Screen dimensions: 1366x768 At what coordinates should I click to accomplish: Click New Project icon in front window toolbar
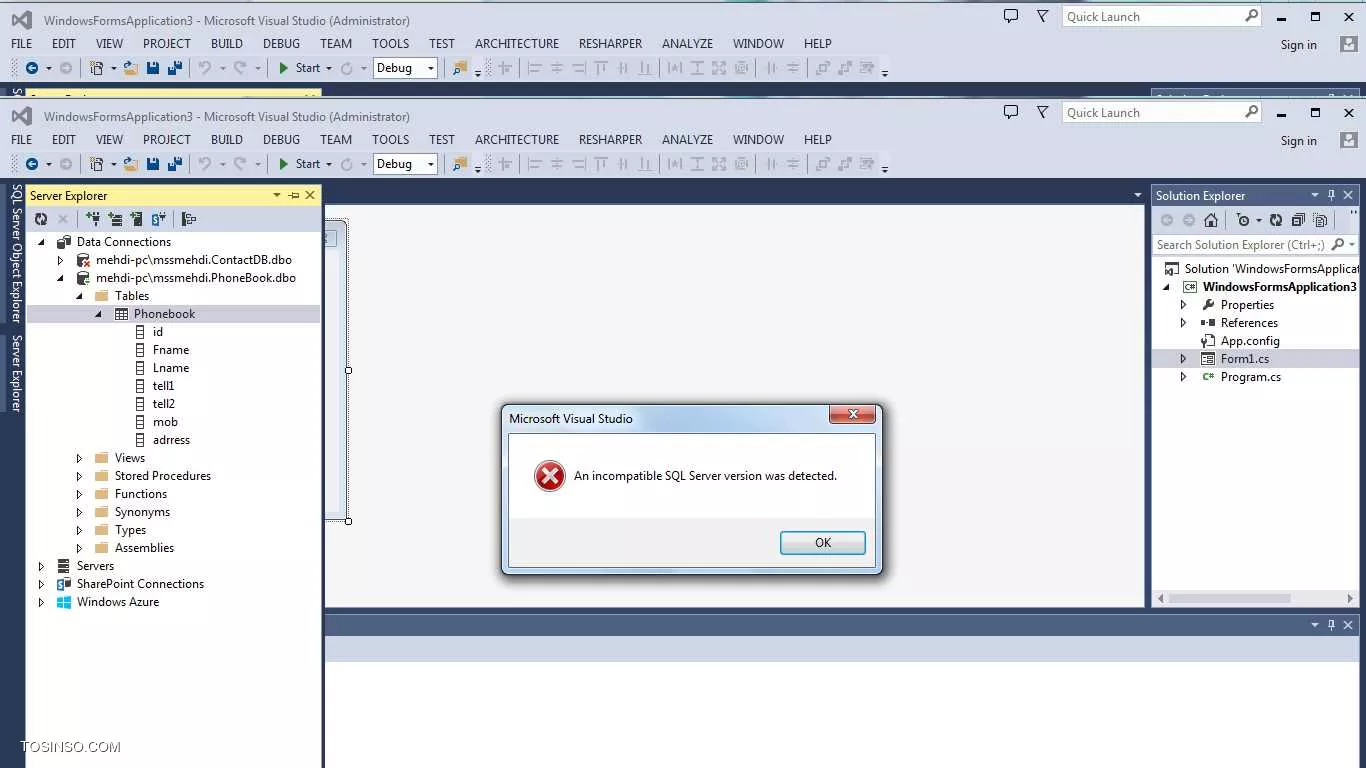(97, 164)
